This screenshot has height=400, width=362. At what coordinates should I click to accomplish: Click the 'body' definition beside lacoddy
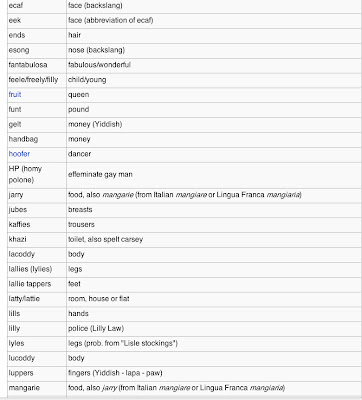76,254
